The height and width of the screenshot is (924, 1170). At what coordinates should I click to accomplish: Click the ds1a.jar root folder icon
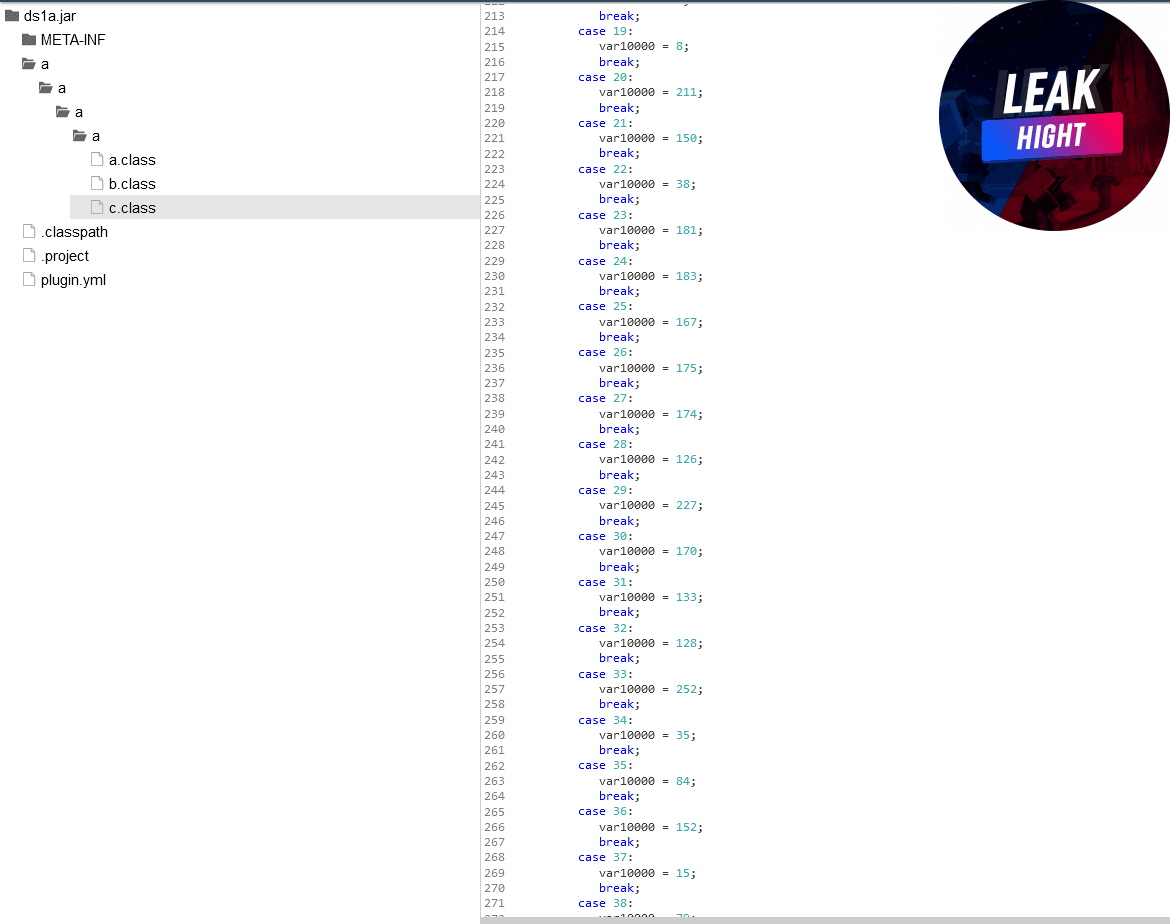click(x=12, y=16)
